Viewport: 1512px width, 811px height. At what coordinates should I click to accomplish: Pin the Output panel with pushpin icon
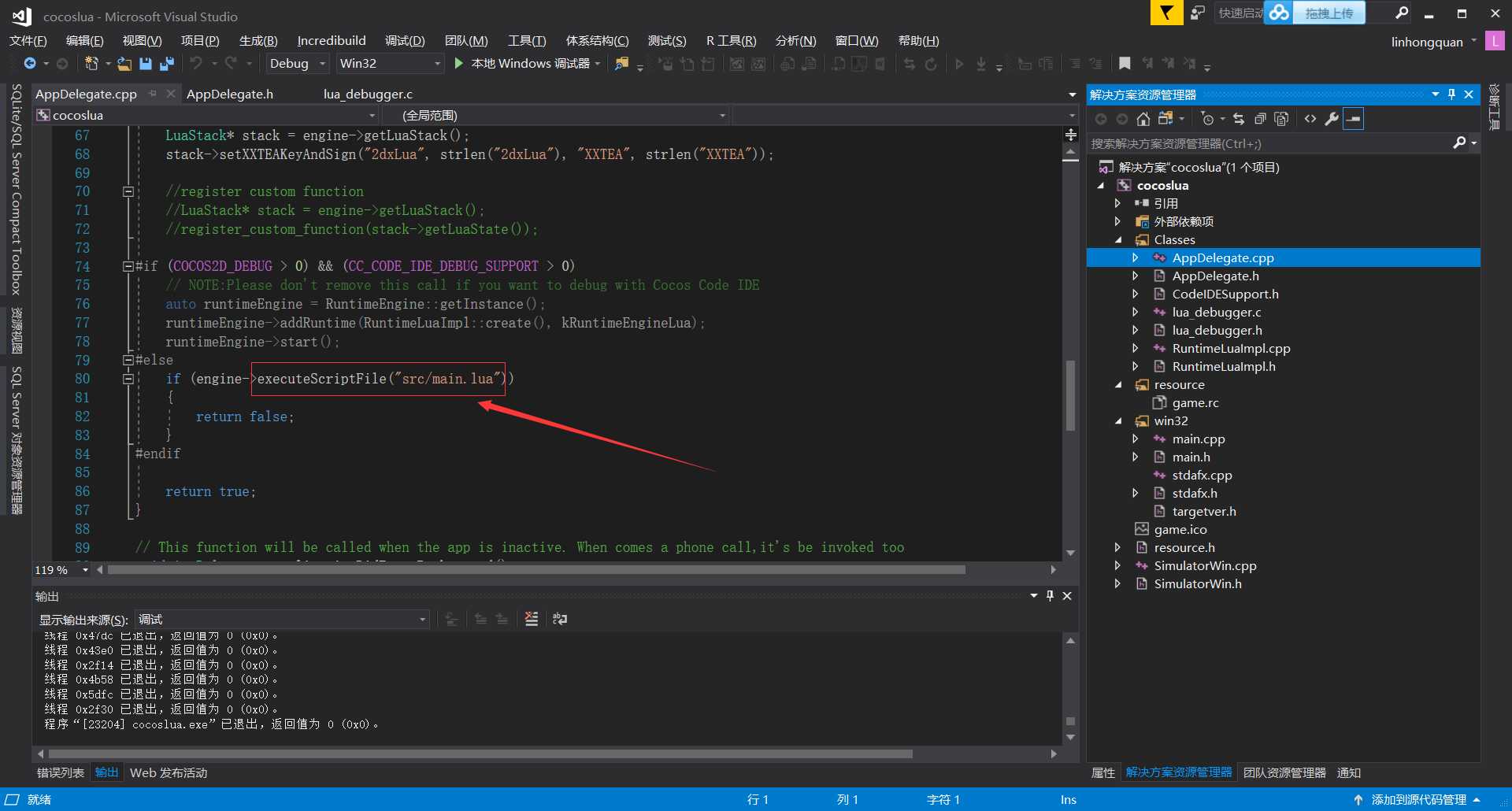pyautogui.click(x=1050, y=596)
